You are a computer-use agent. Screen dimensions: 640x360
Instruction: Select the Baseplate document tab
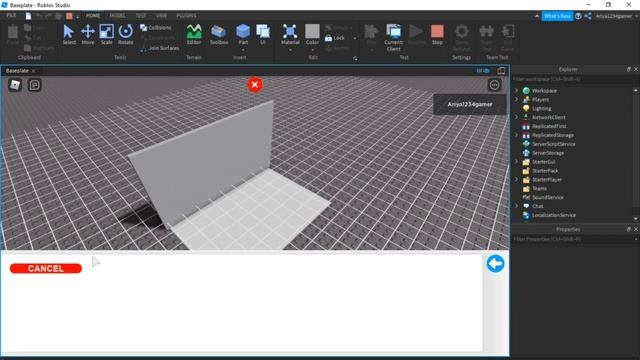[x=17, y=71]
